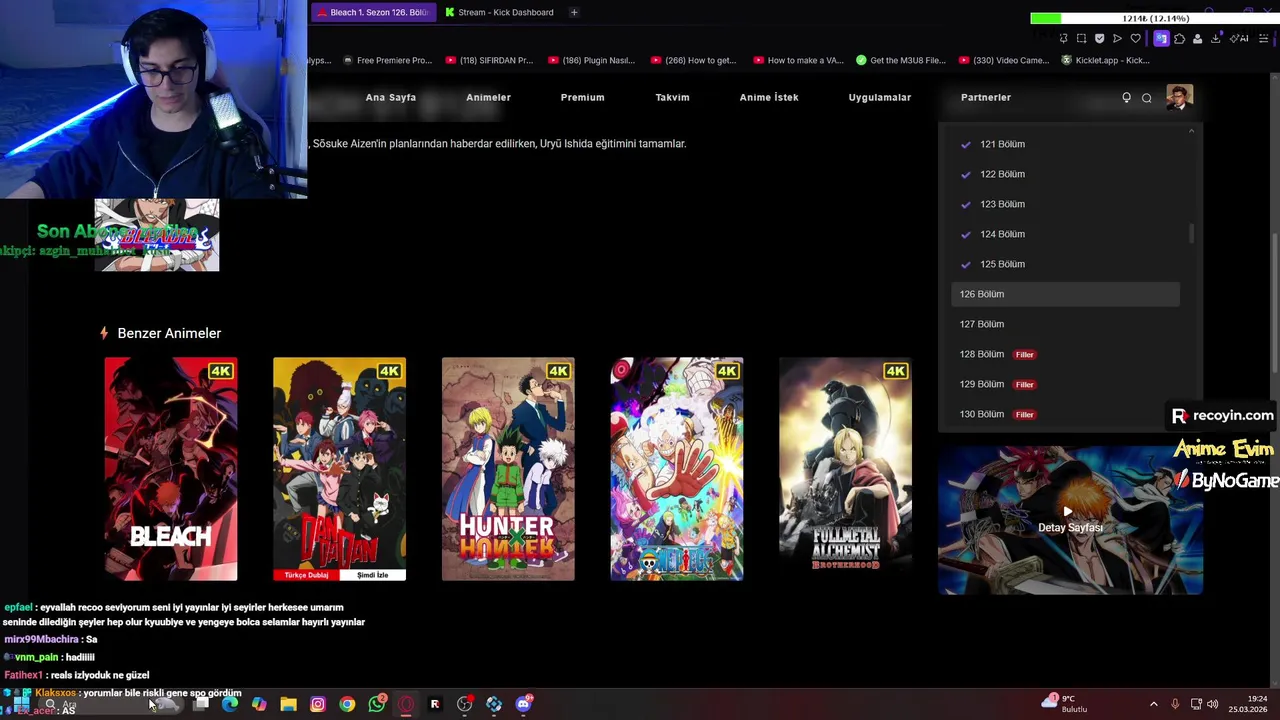Toggle watched checkmark for 125 Bölüm
The height and width of the screenshot is (720, 1280).
(x=966, y=264)
